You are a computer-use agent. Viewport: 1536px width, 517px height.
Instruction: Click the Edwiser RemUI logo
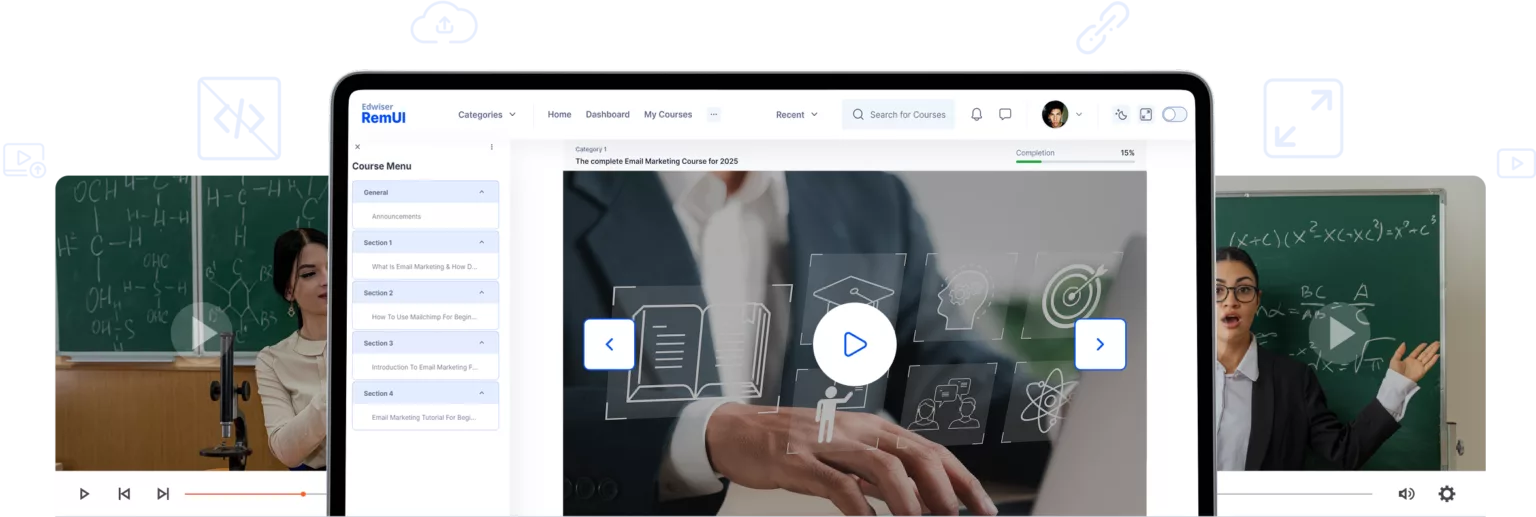(x=383, y=114)
